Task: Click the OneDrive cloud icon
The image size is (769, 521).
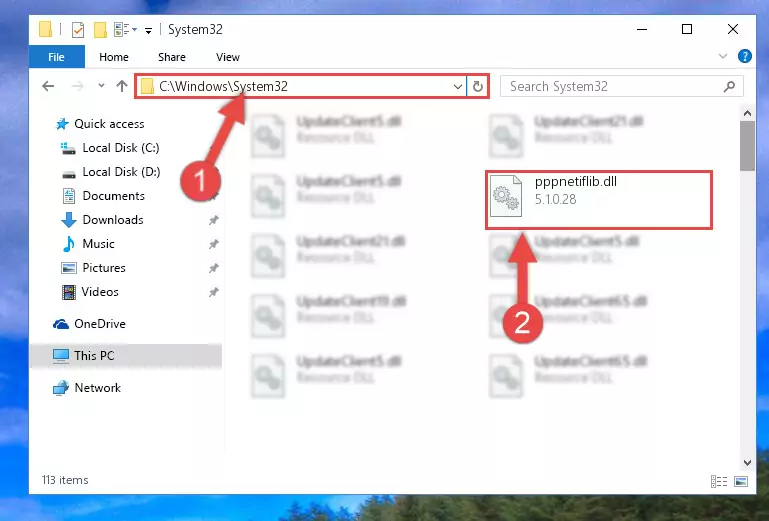Action: point(61,324)
